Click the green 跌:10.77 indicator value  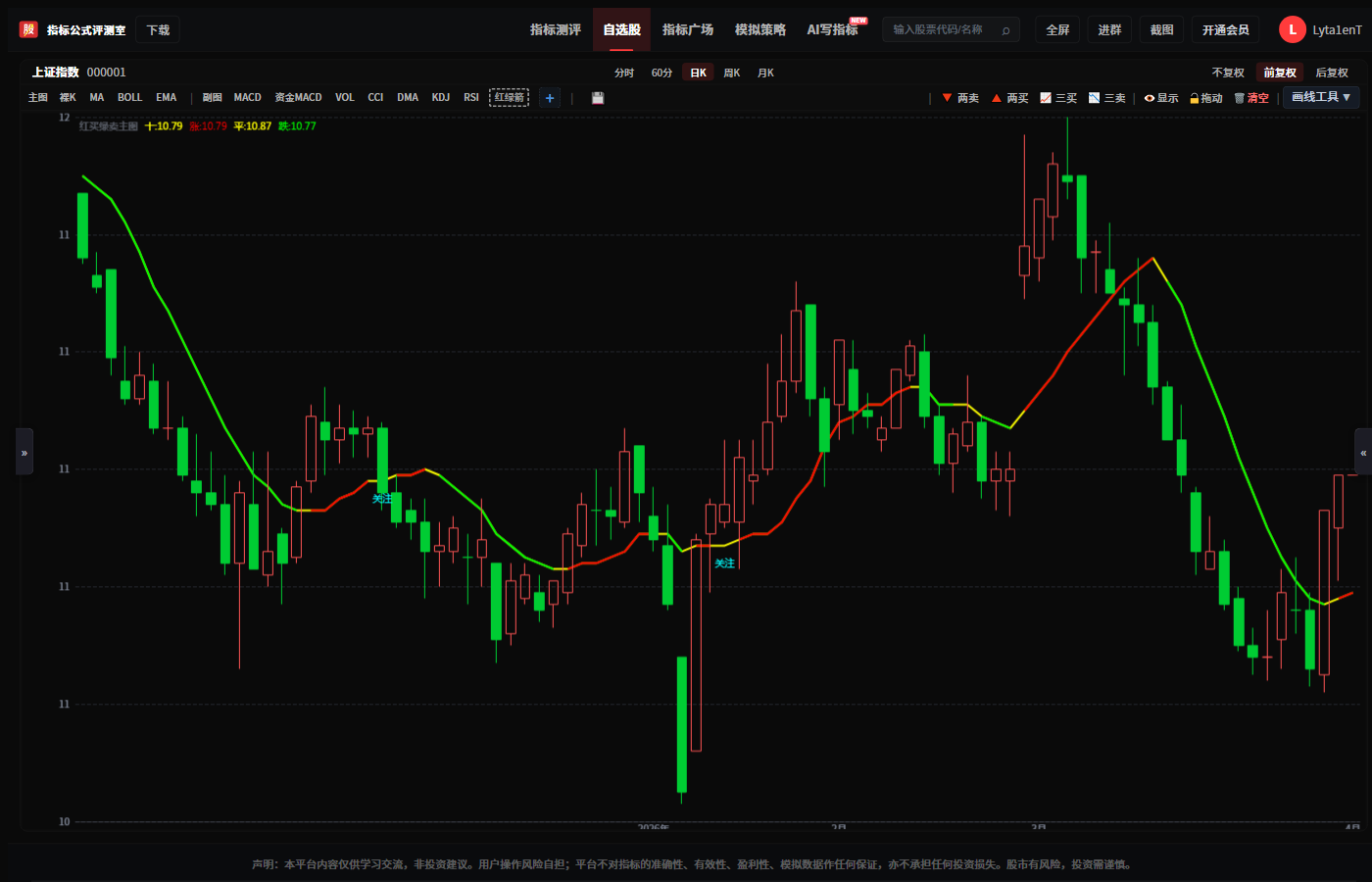coord(297,126)
